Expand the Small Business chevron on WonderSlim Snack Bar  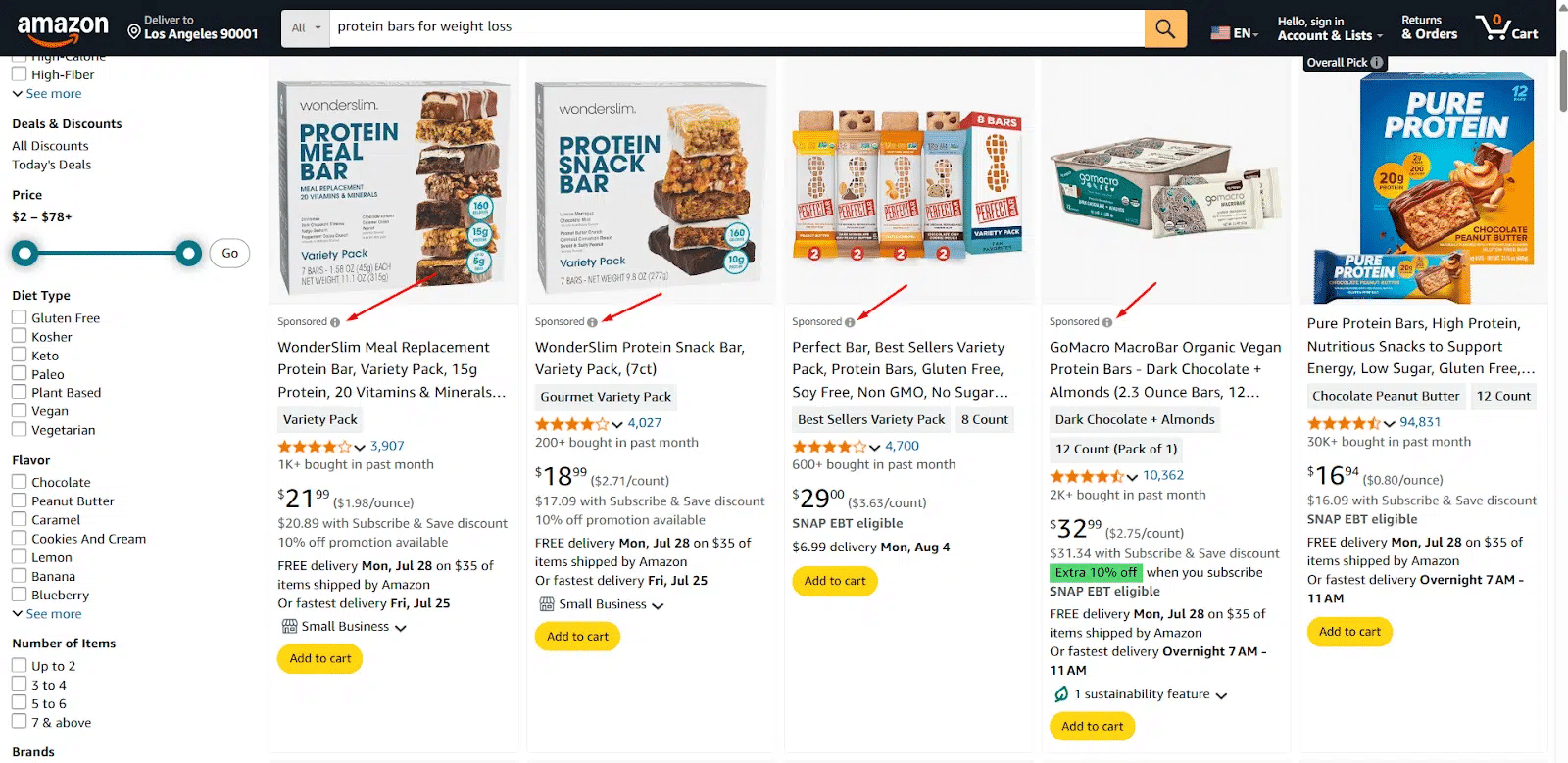[658, 606]
